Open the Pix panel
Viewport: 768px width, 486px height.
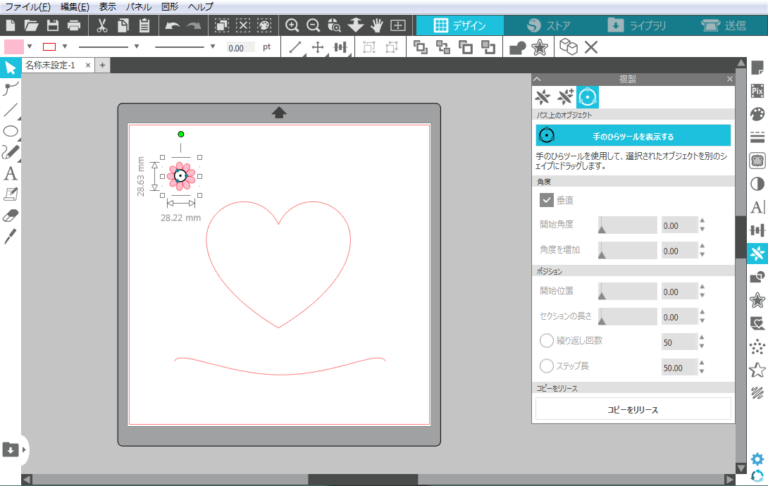click(x=757, y=91)
